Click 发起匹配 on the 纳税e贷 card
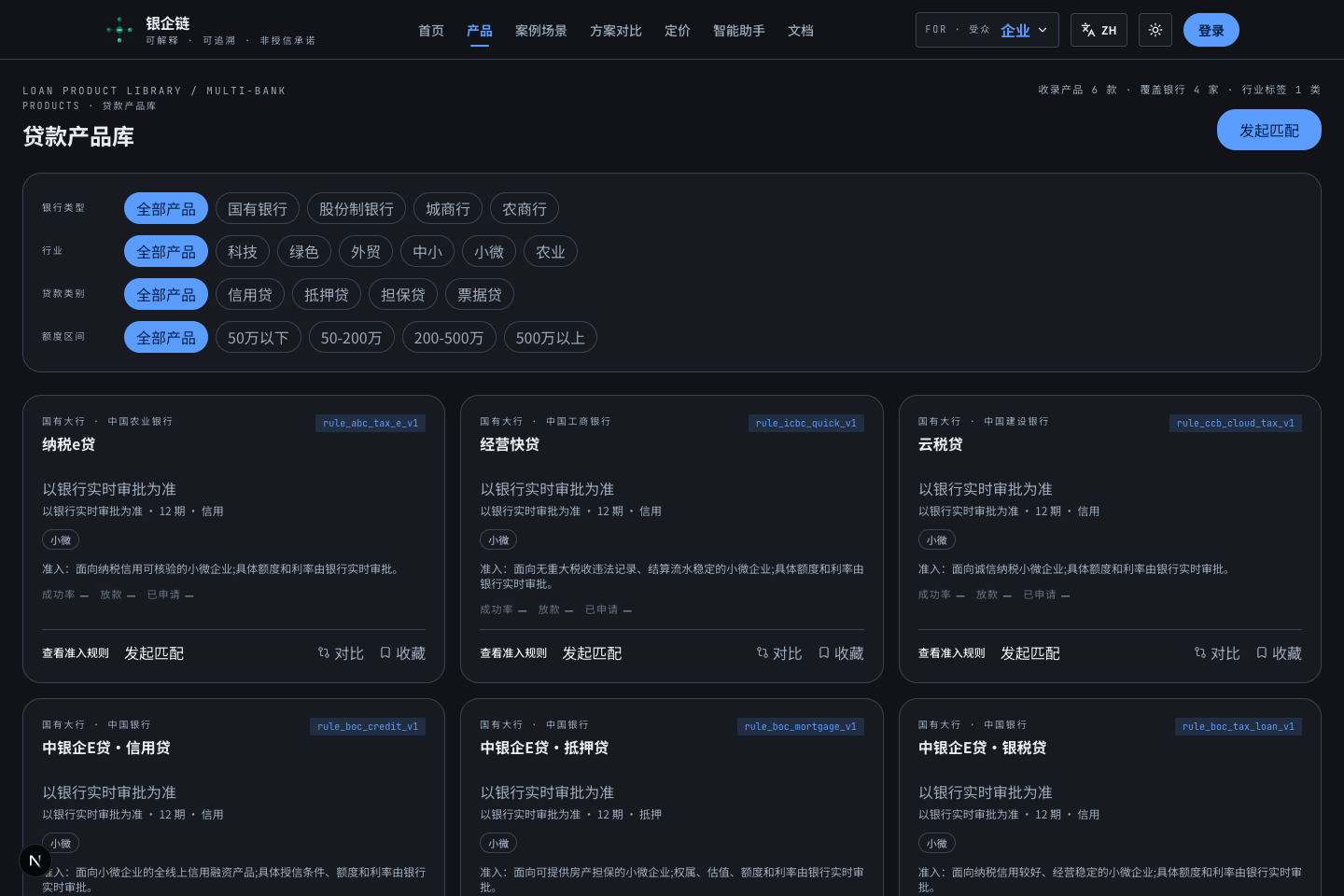Viewport: 1344px width, 896px height. point(154,653)
